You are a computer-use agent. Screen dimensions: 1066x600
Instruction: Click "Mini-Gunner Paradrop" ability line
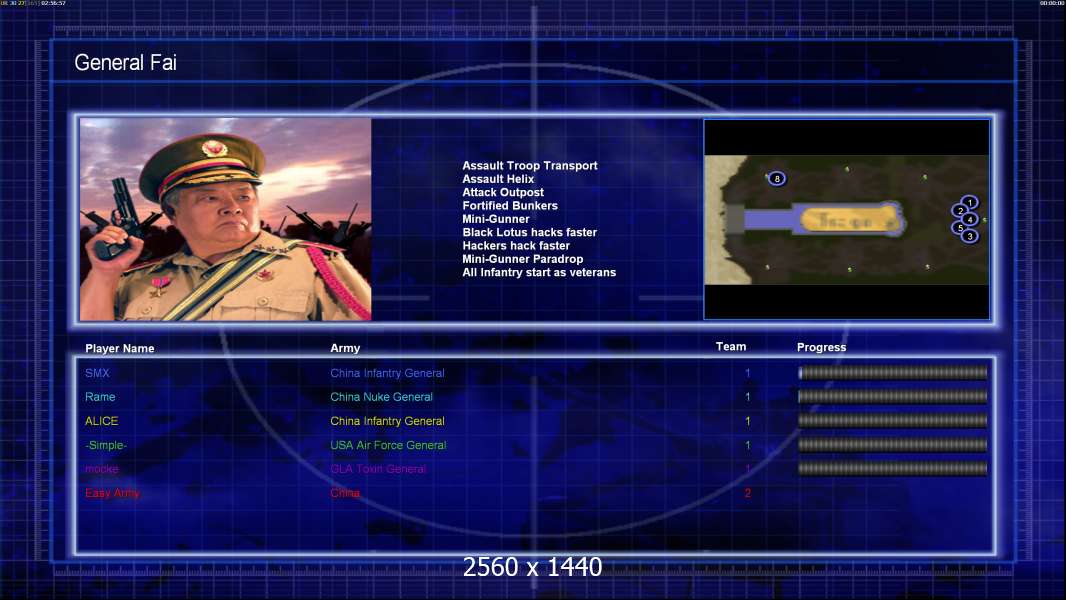(523, 259)
